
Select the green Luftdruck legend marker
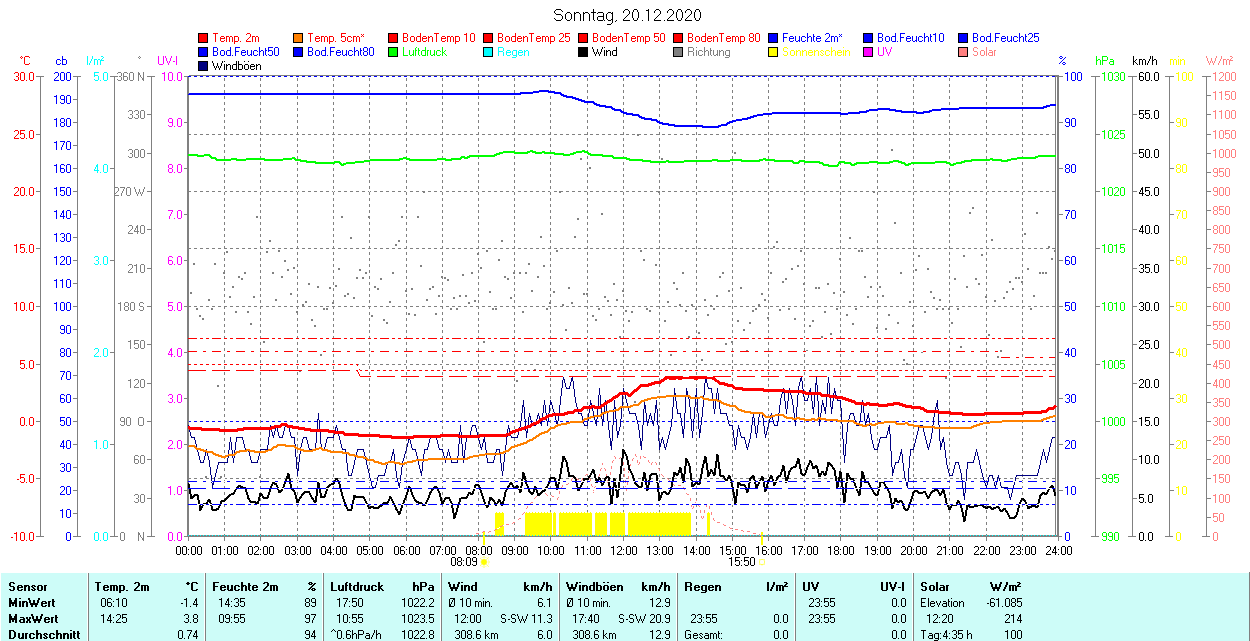pyautogui.click(x=394, y=52)
